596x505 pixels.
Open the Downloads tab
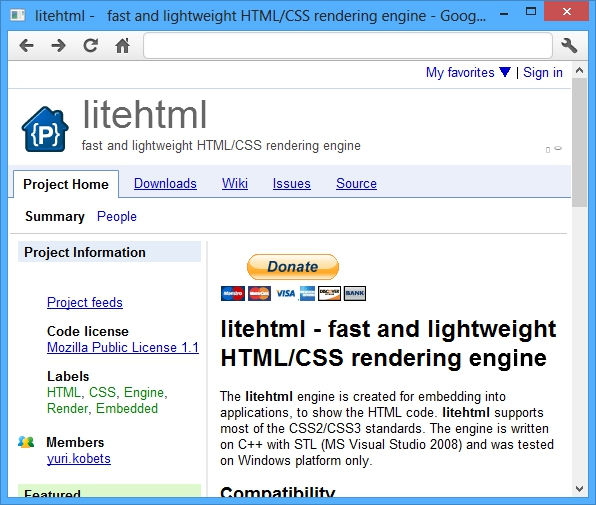point(165,184)
